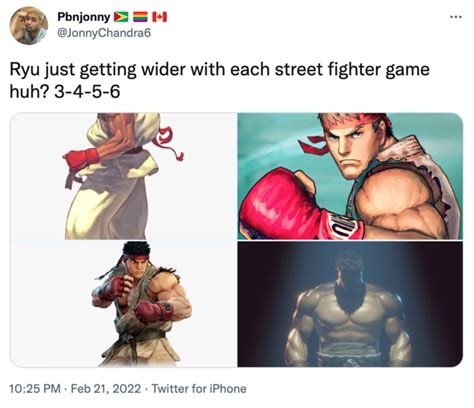Open the Street Fighter 6 Ryu silhouette image

click(x=350, y=304)
